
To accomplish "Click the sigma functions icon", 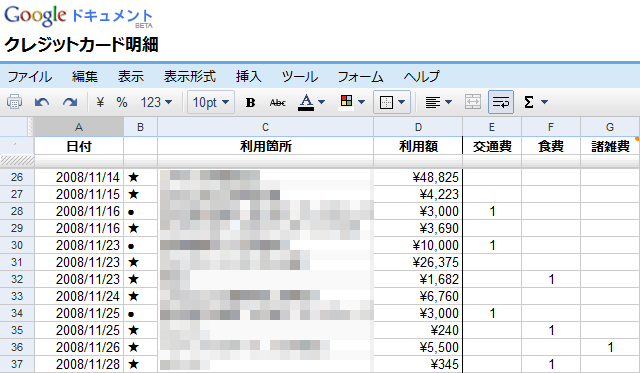I will coord(529,102).
